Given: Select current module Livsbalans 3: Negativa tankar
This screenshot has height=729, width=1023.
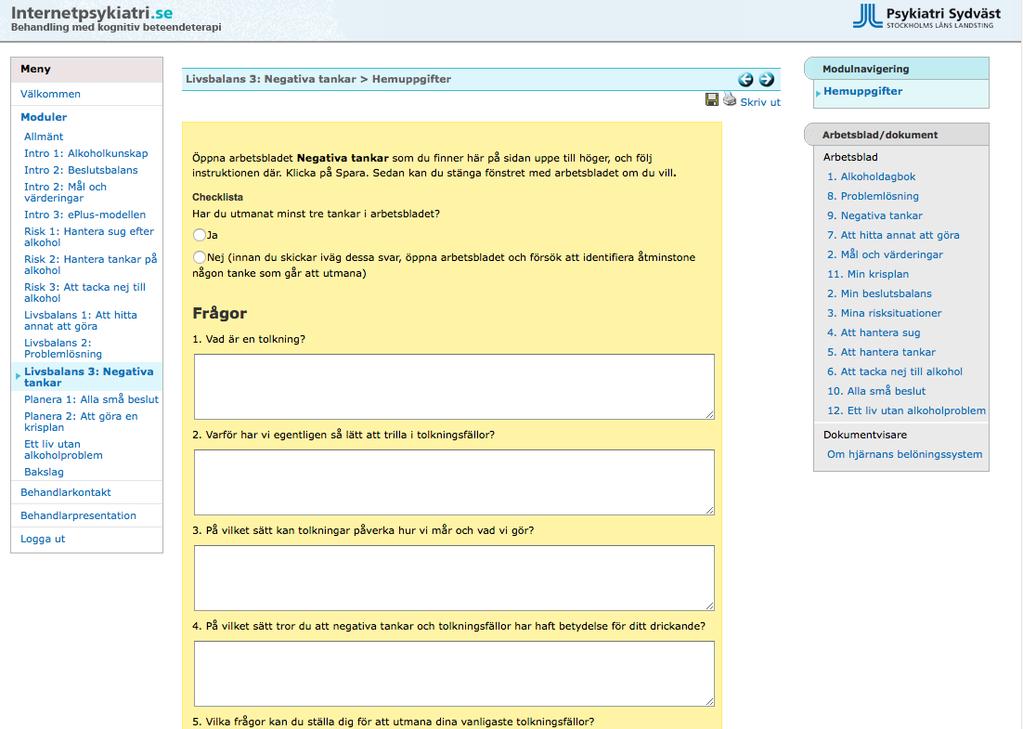Looking at the screenshot, I should (x=89, y=377).
